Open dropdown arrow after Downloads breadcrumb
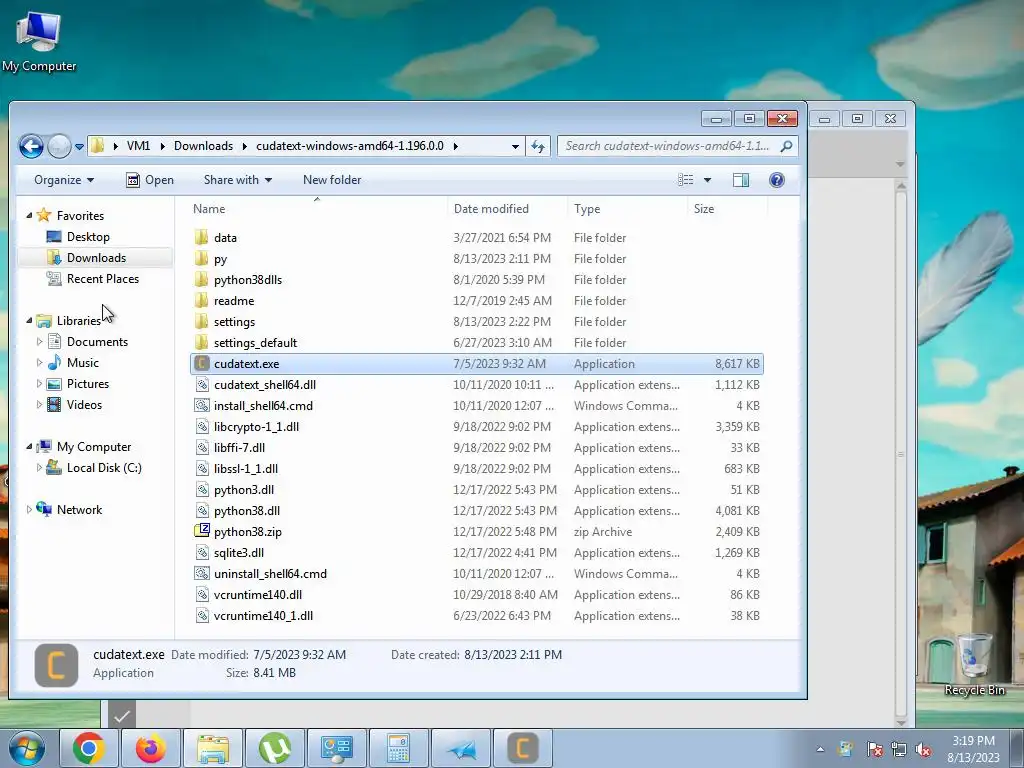The width and height of the screenshot is (1024, 768). (x=244, y=146)
